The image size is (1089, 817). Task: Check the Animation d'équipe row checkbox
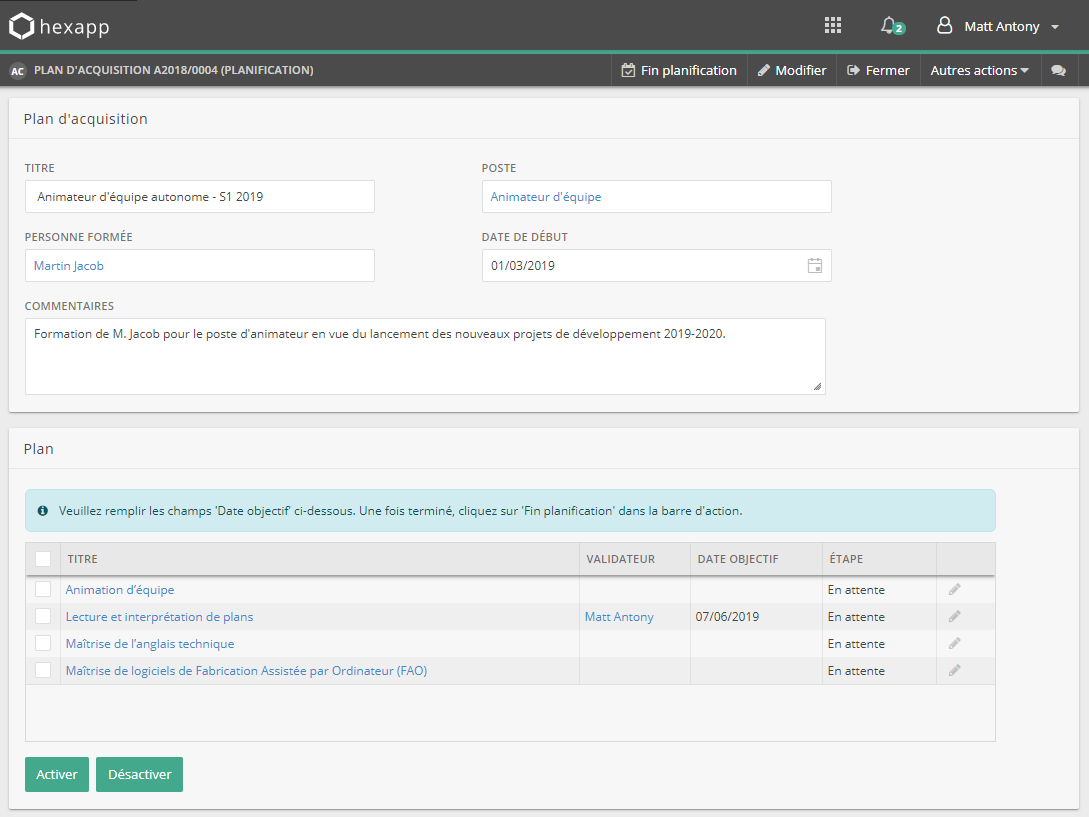point(43,590)
